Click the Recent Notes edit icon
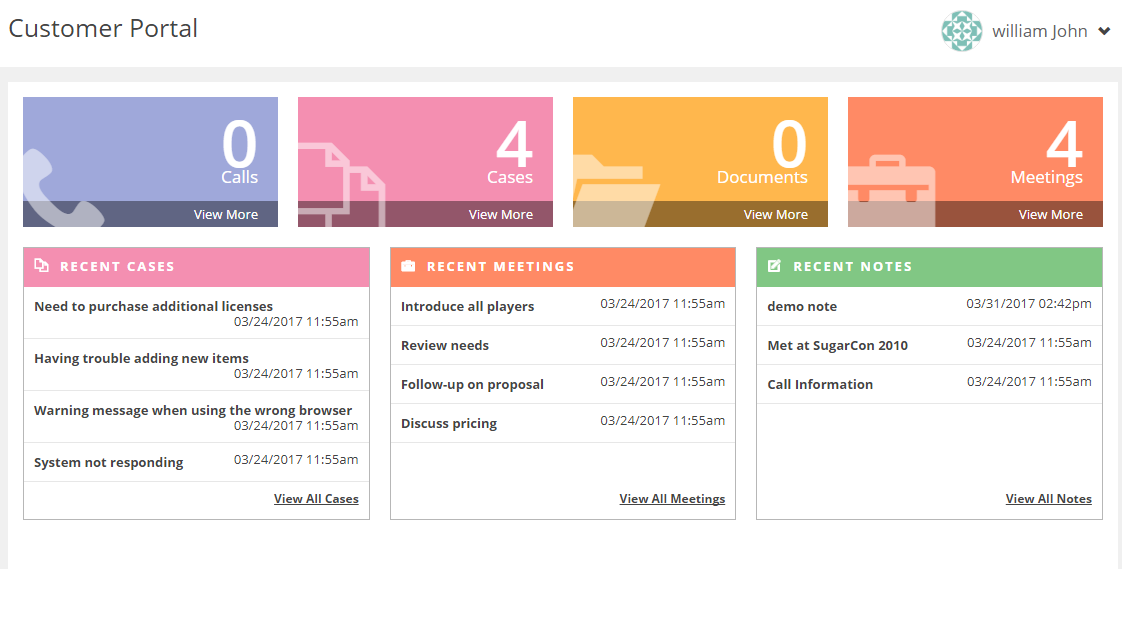Image resolution: width=1122 pixels, height=623 pixels. (x=774, y=266)
